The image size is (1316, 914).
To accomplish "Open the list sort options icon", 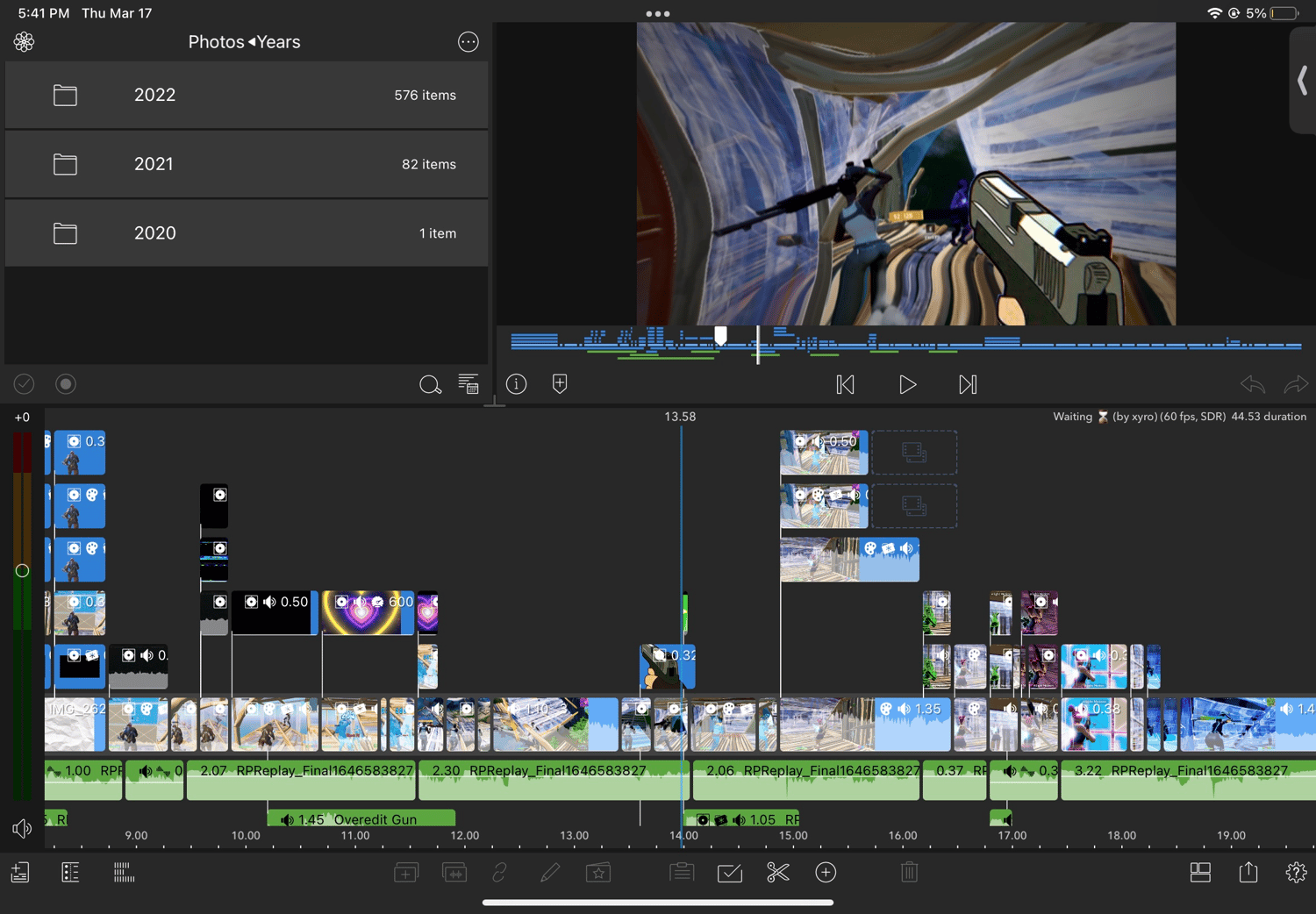I will click(468, 384).
